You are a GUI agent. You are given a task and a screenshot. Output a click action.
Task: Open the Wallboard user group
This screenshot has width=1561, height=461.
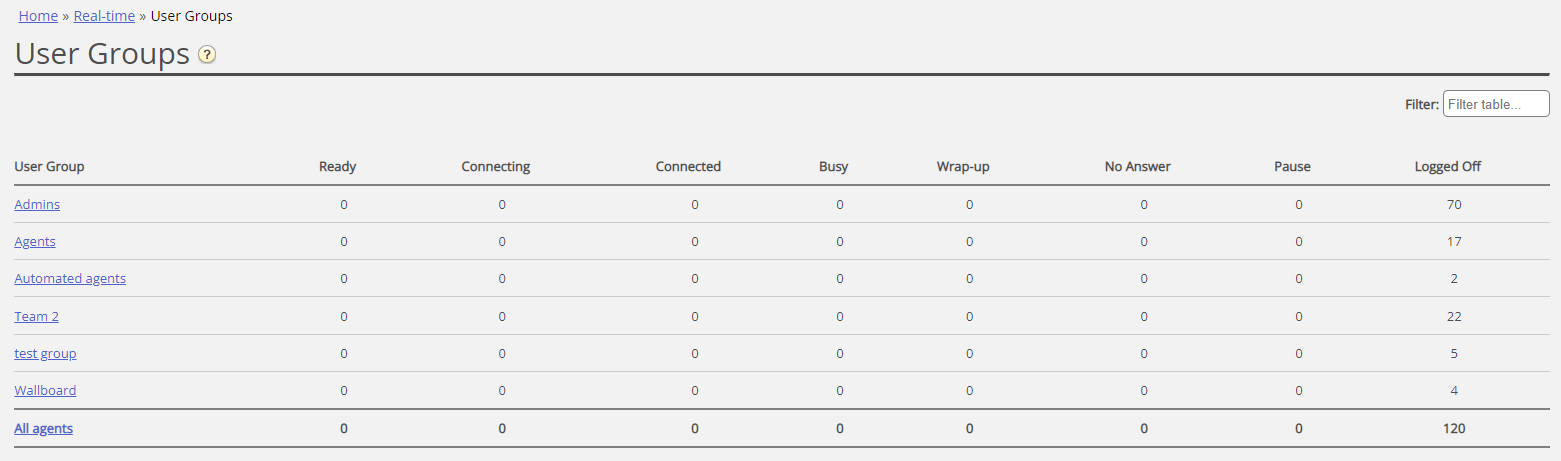coord(45,390)
